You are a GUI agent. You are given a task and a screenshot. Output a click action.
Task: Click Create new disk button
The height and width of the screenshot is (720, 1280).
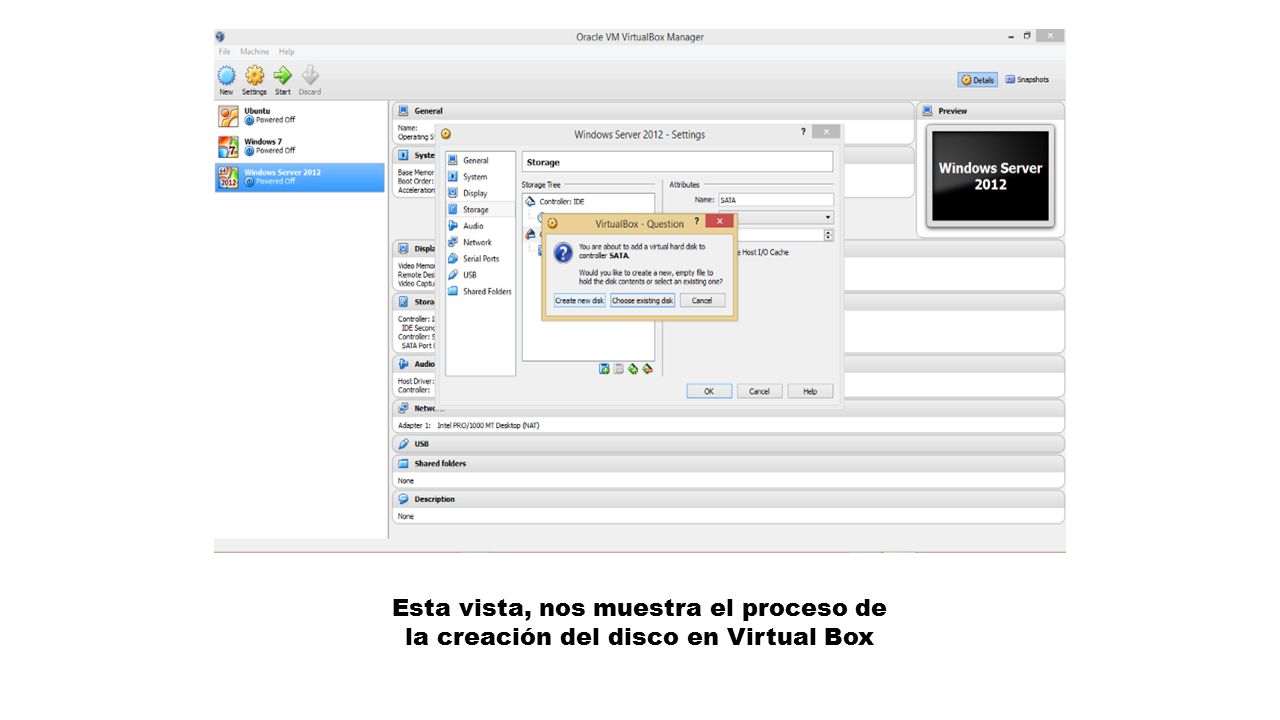(x=580, y=301)
